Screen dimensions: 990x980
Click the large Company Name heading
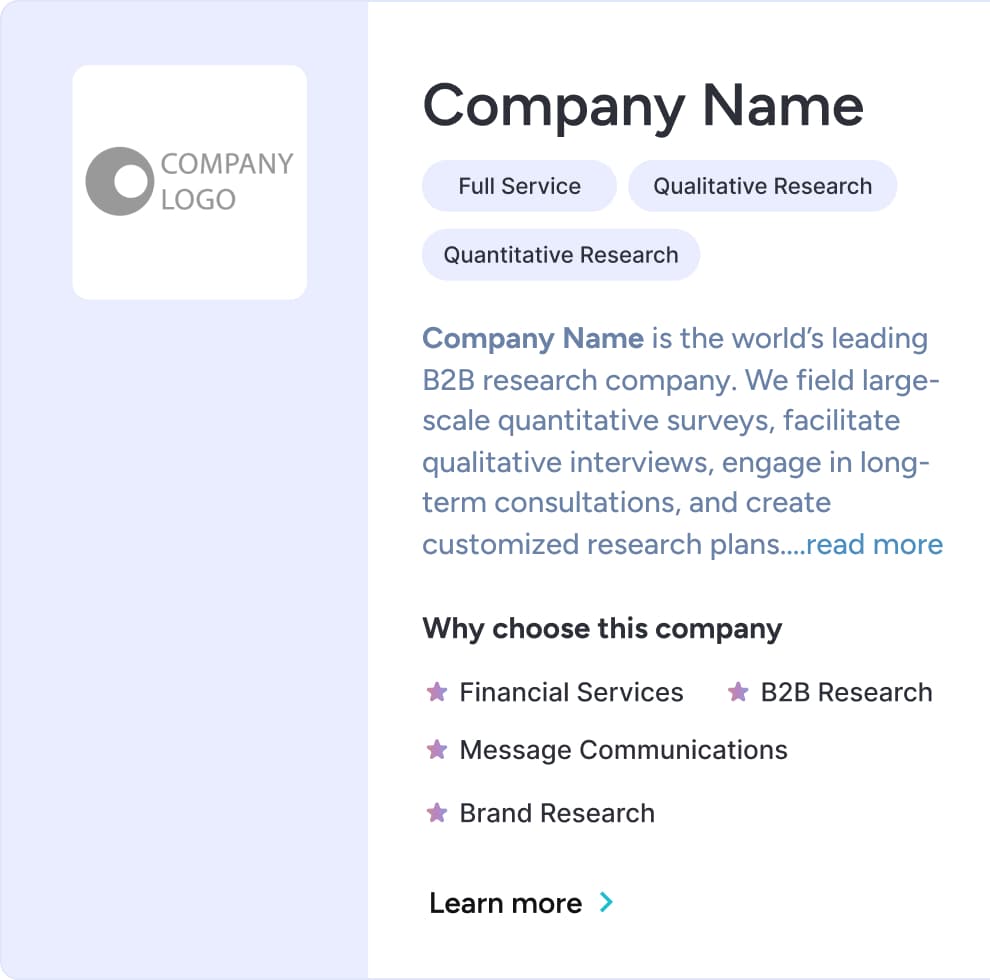coord(643,105)
